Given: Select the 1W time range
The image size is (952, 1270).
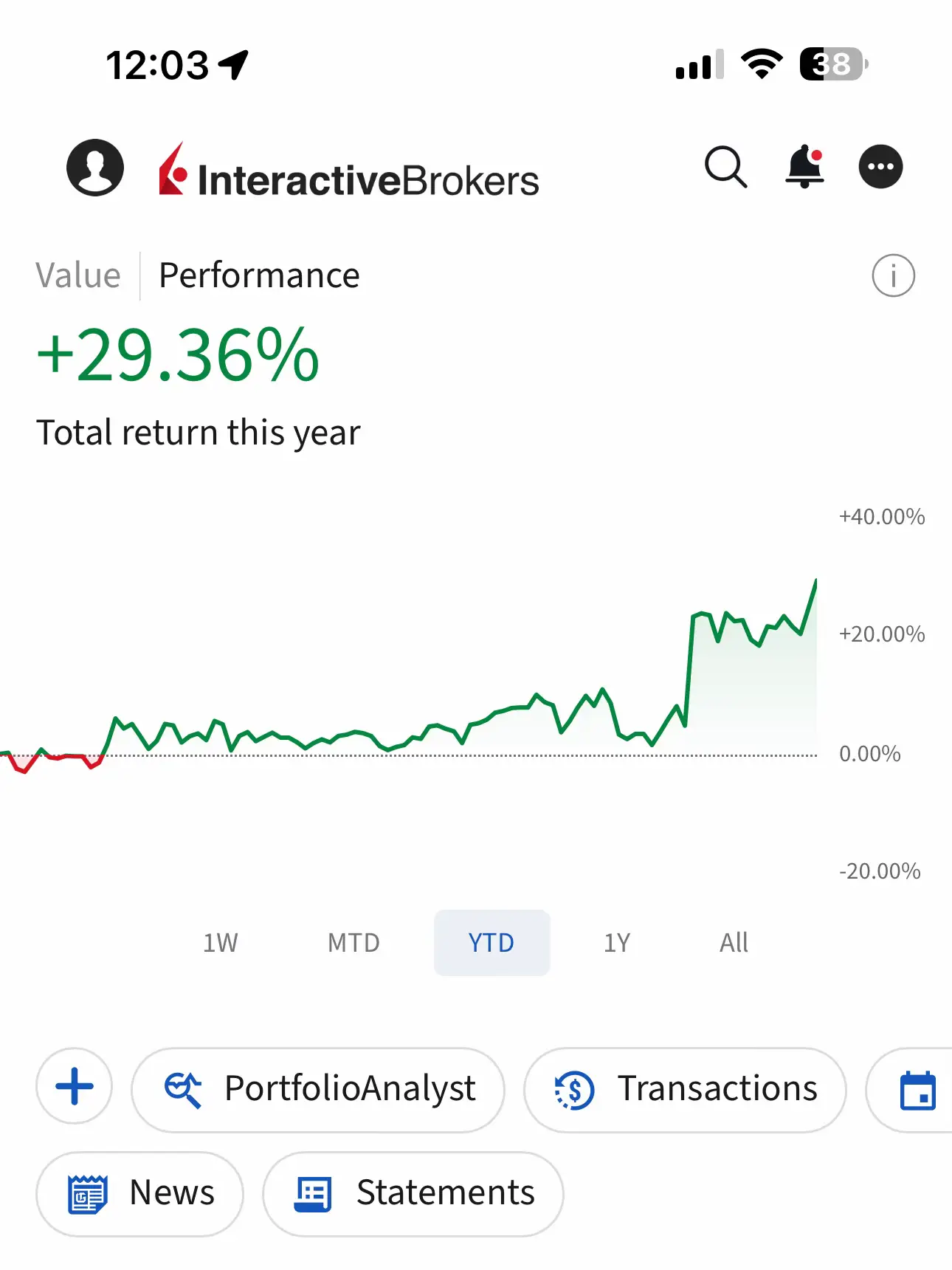Looking at the screenshot, I should pyautogui.click(x=221, y=943).
